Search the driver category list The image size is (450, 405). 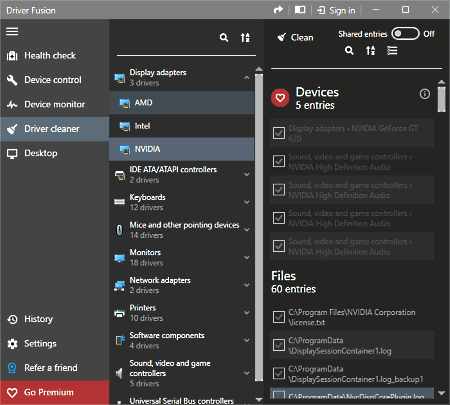[224, 38]
